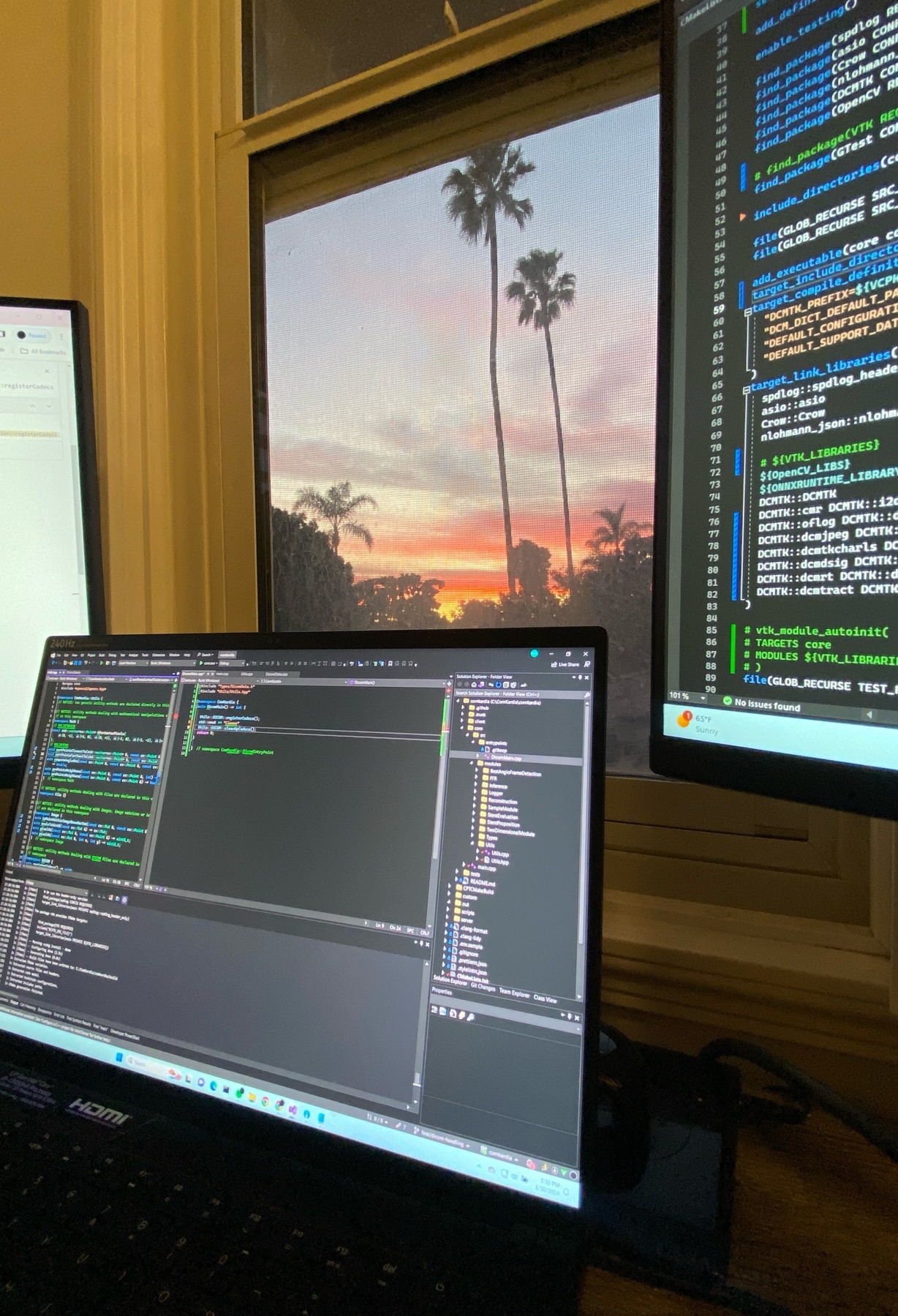The width and height of the screenshot is (898, 1316).
Task: Open the Search box in Visual Studio title bar
Action: [x=205, y=655]
